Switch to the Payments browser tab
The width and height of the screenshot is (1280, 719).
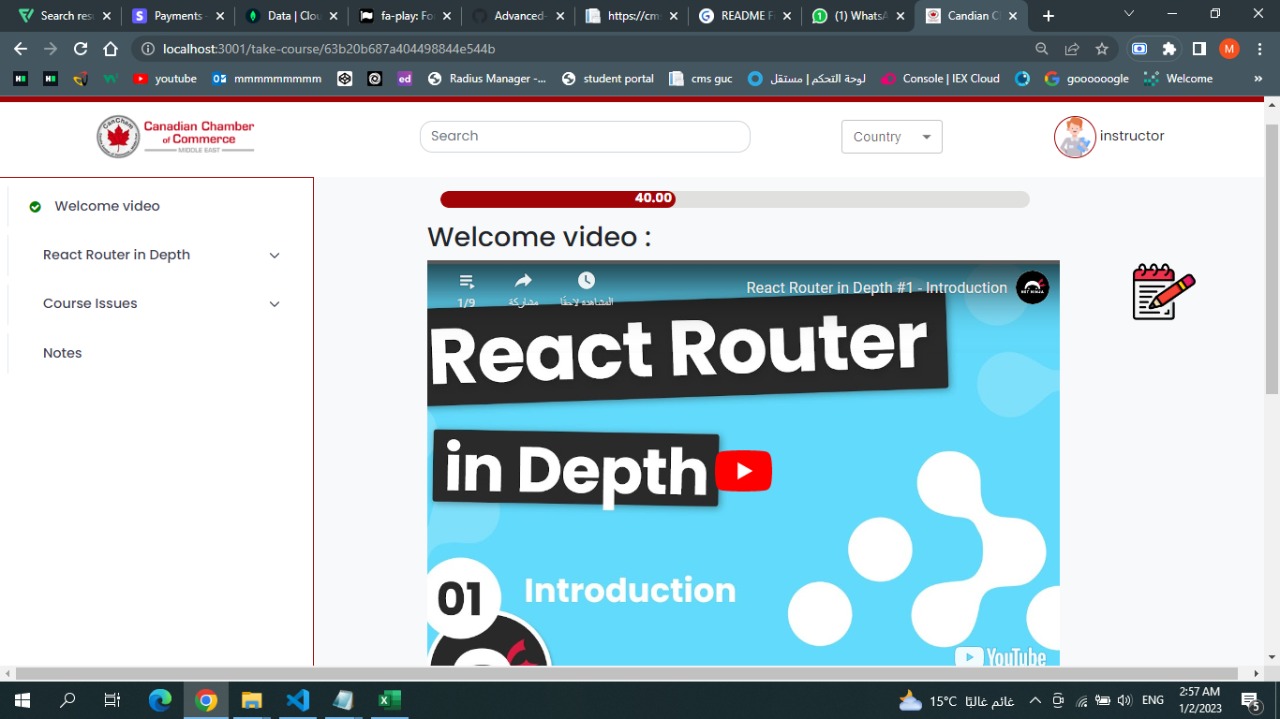tap(178, 16)
